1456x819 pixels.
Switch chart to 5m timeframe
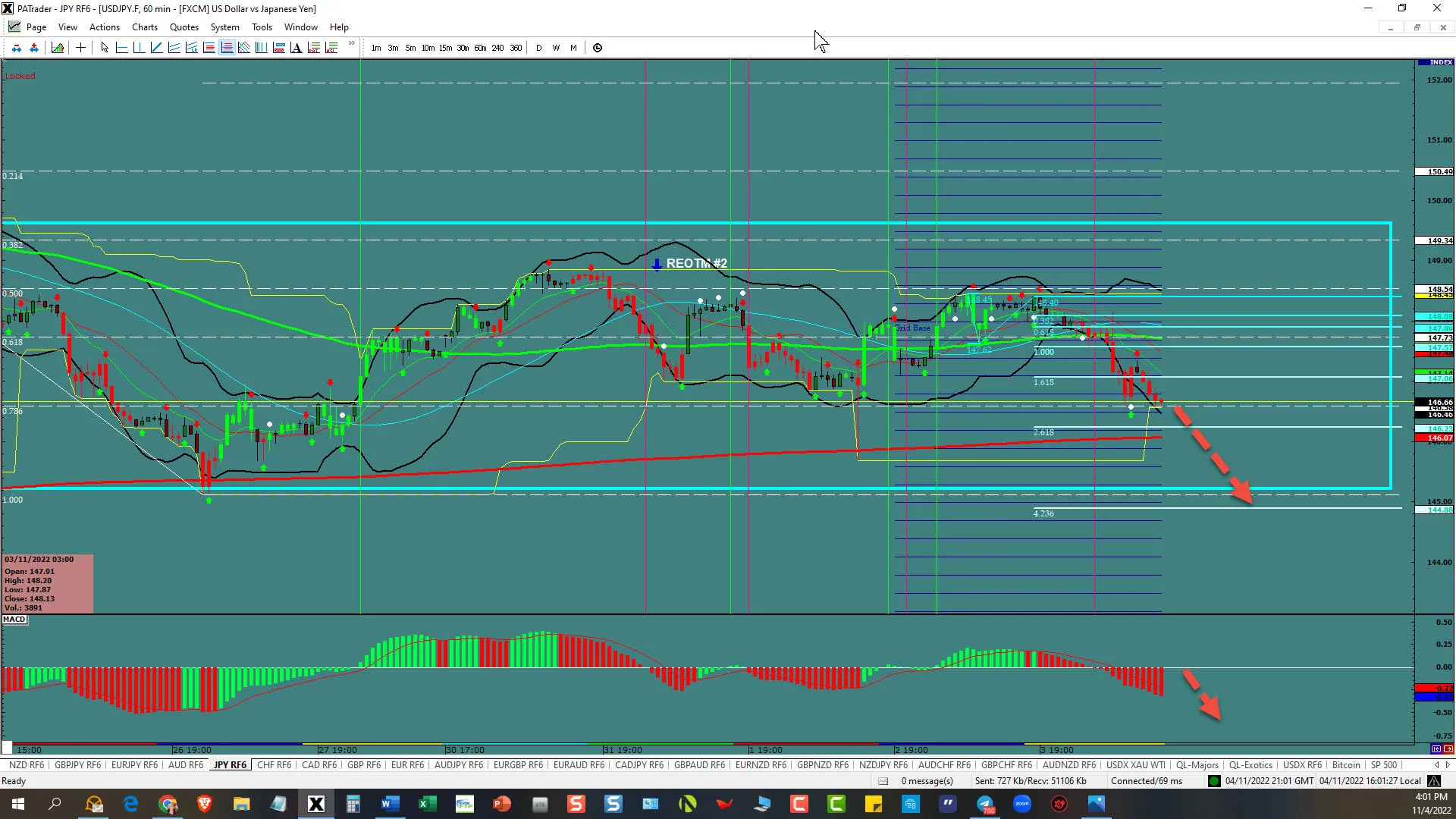(410, 48)
